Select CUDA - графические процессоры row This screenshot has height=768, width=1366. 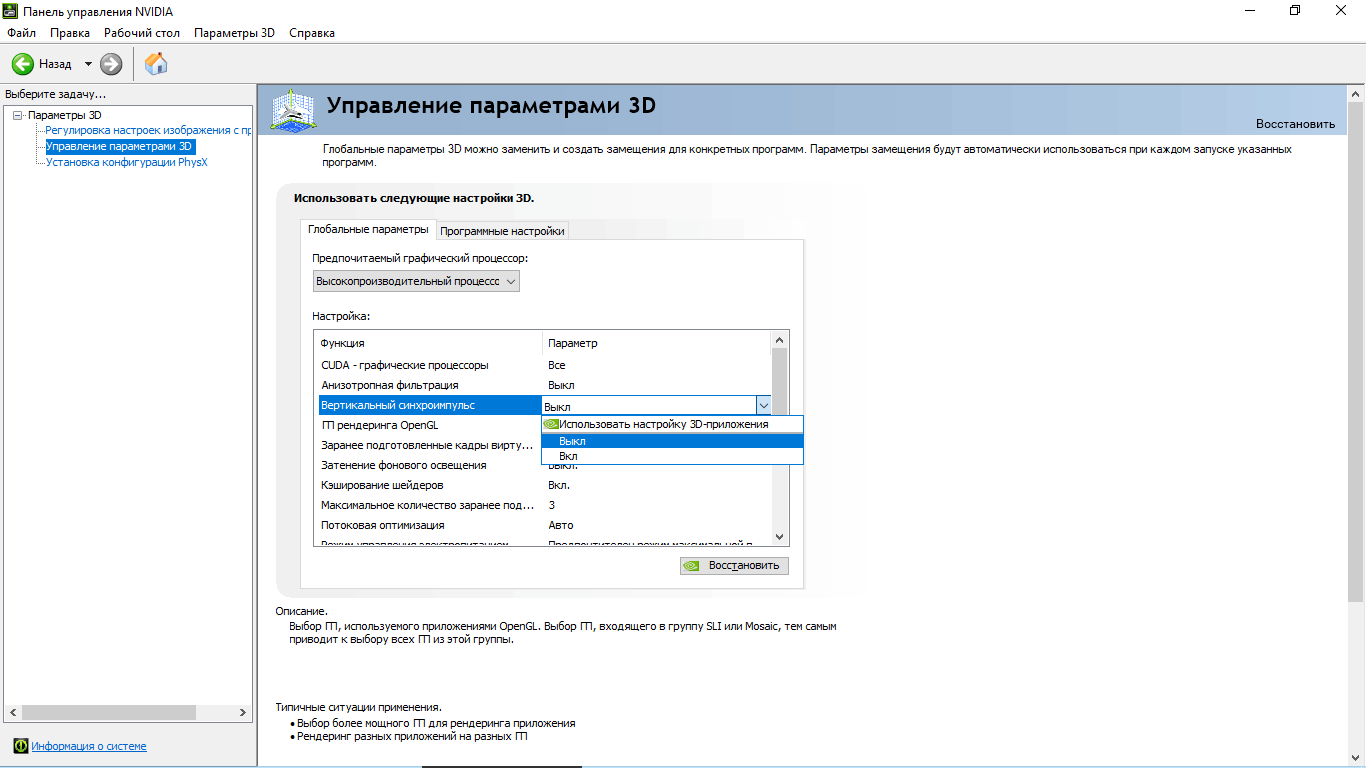pyautogui.click(x=545, y=365)
